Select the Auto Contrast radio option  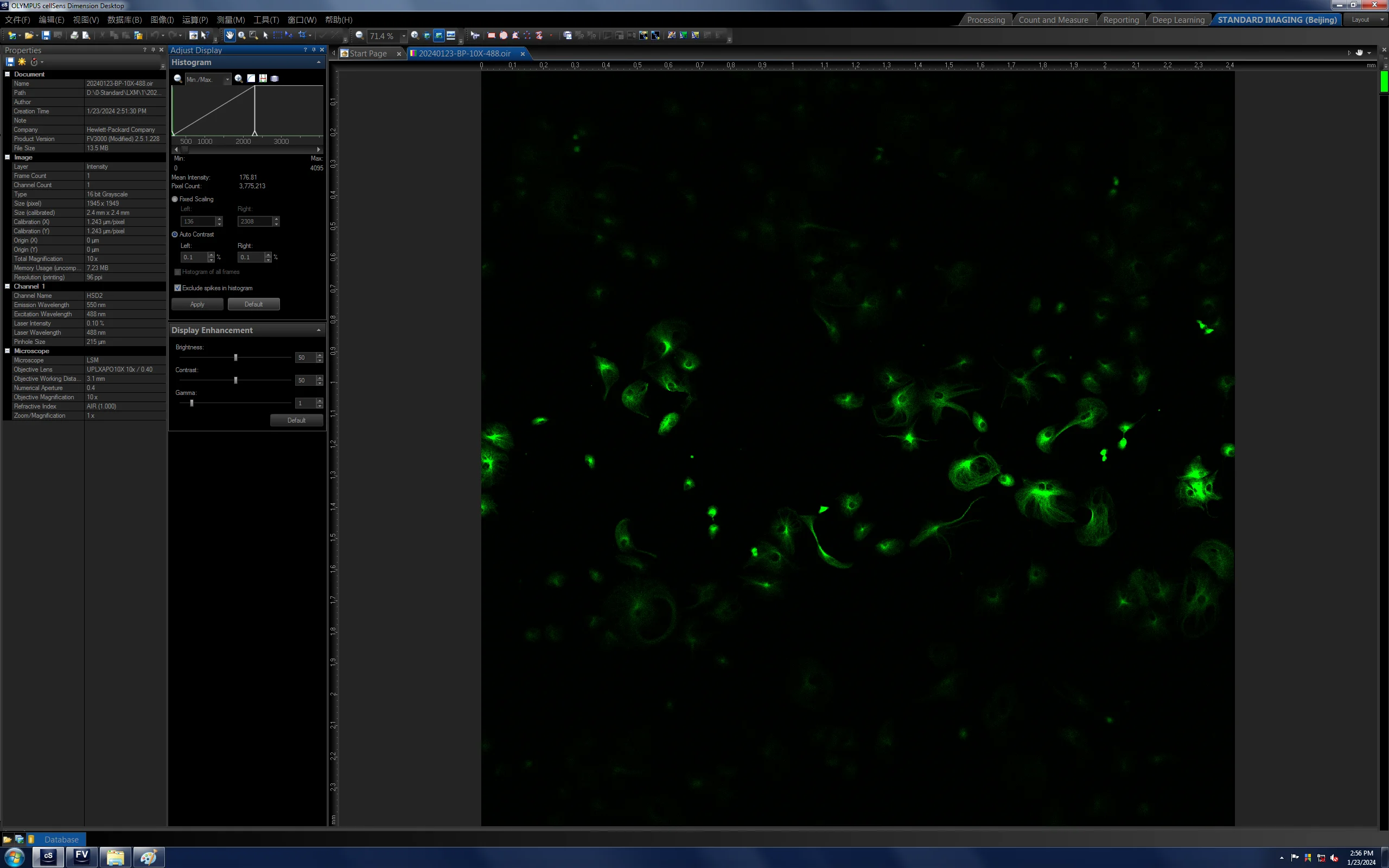point(175,234)
